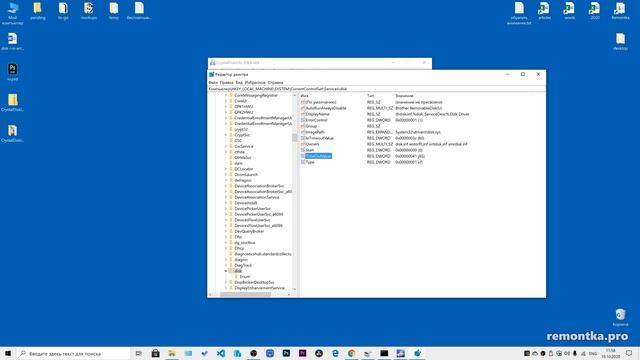Launch Visual Studio Code from the taskbar
Viewport: 640px width, 360px height.
[221, 353]
